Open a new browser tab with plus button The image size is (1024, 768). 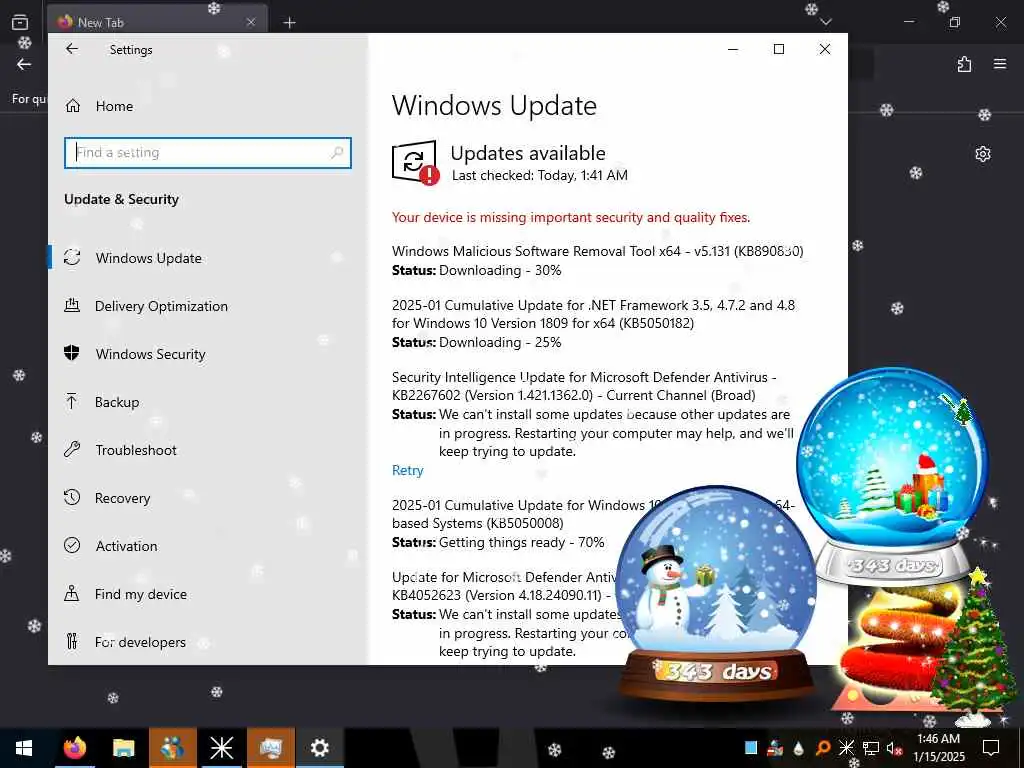coord(289,23)
